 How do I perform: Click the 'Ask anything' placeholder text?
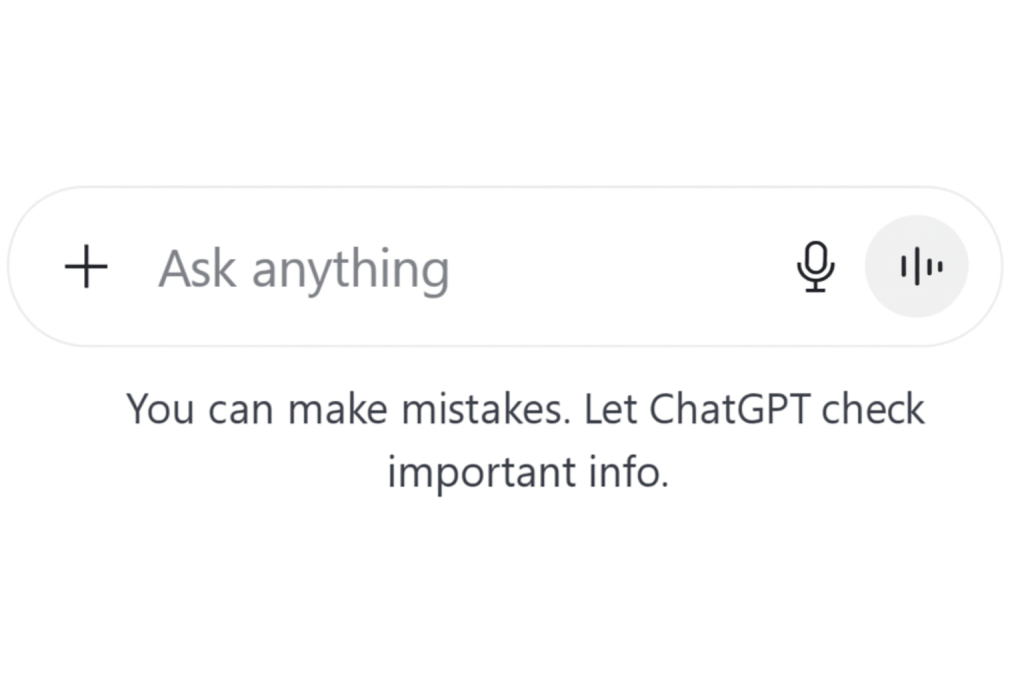click(x=304, y=269)
